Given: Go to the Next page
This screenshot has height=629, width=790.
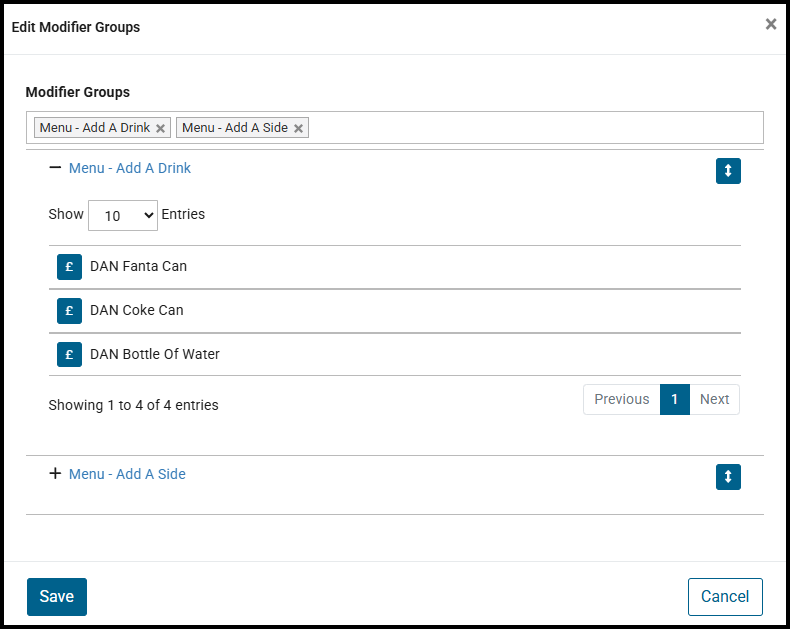Looking at the screenshot, I should click(x=714, y=399).
